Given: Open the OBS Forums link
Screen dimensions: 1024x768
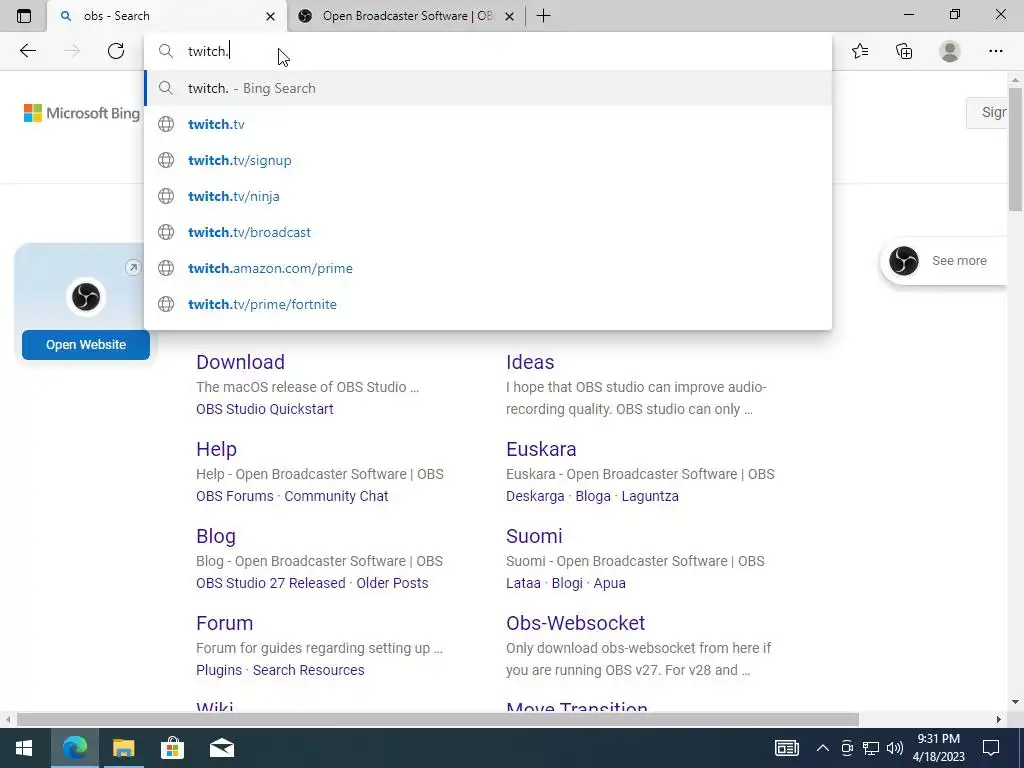Looking at the screenshot, I should [x=234, y=496].
